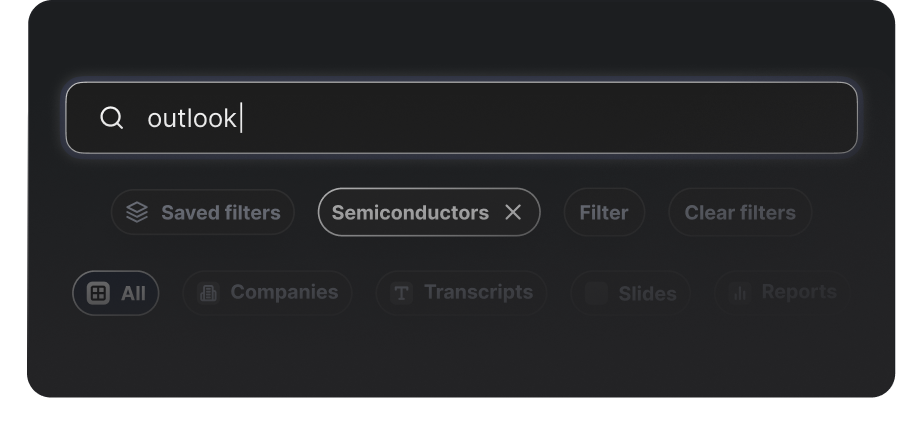
Task: Click the stacked layers Saved filters icon
Action: coord(137,212)
